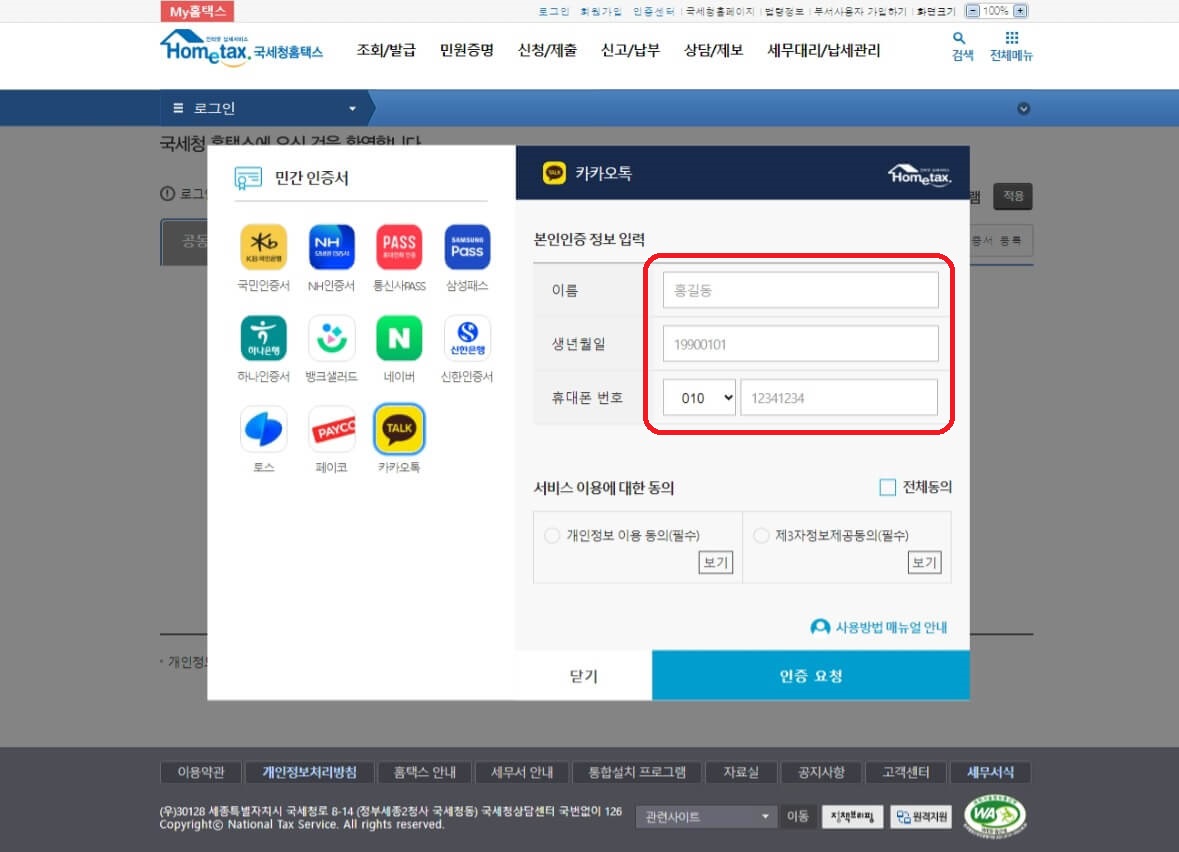
Task: Click the 원격지원 footer icon
Action: coord(921,817)
